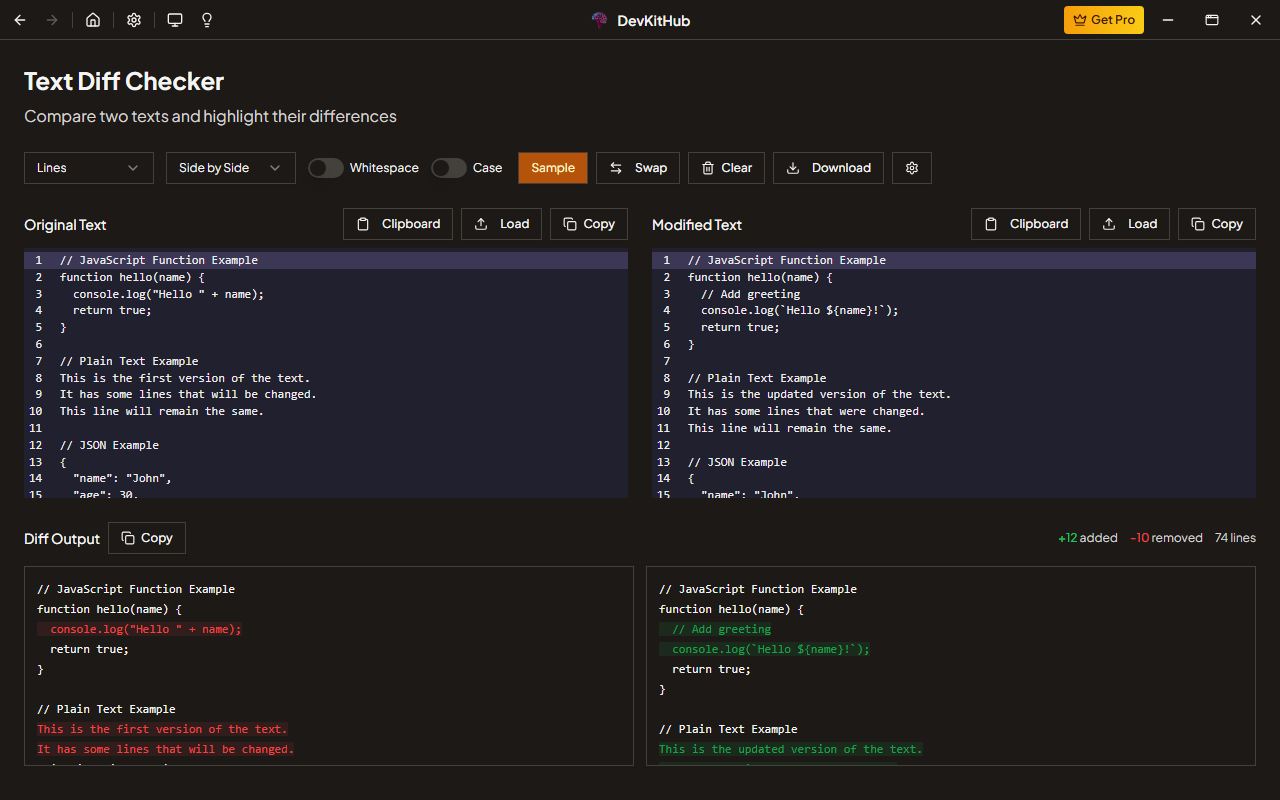Screen dimensions: 1280x800
Task: Go back with the left arrow icon
Action: pos(20,20)
